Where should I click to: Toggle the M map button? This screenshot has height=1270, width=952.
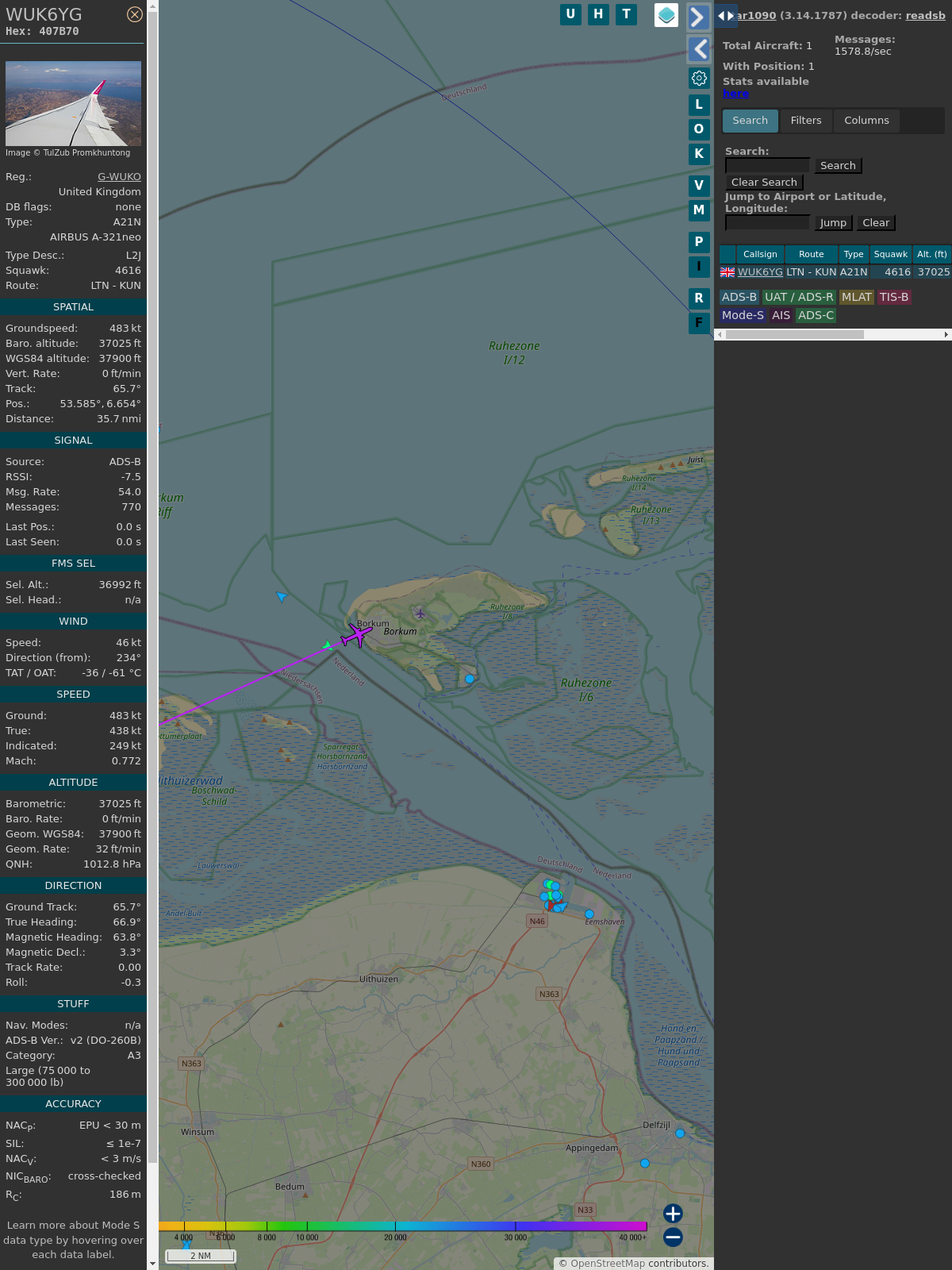(x=699, y=210)
